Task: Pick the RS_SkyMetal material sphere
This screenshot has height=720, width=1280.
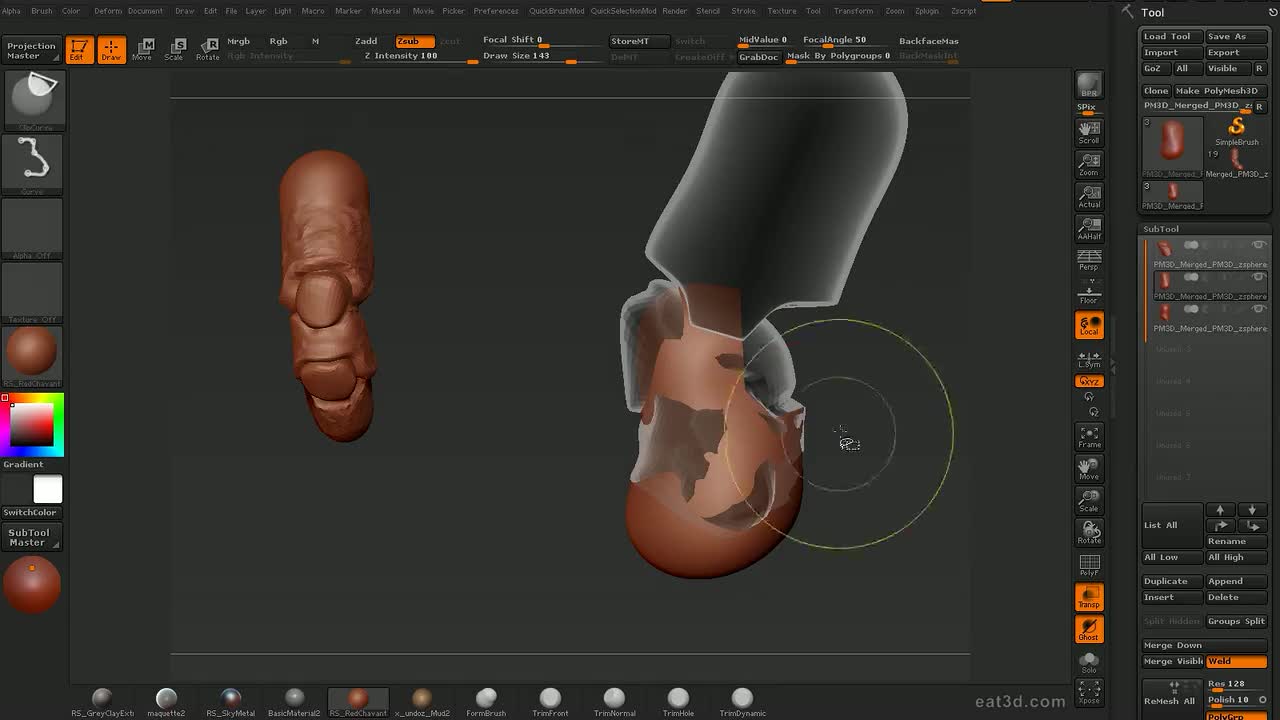Action: click(x=230, y=700)
